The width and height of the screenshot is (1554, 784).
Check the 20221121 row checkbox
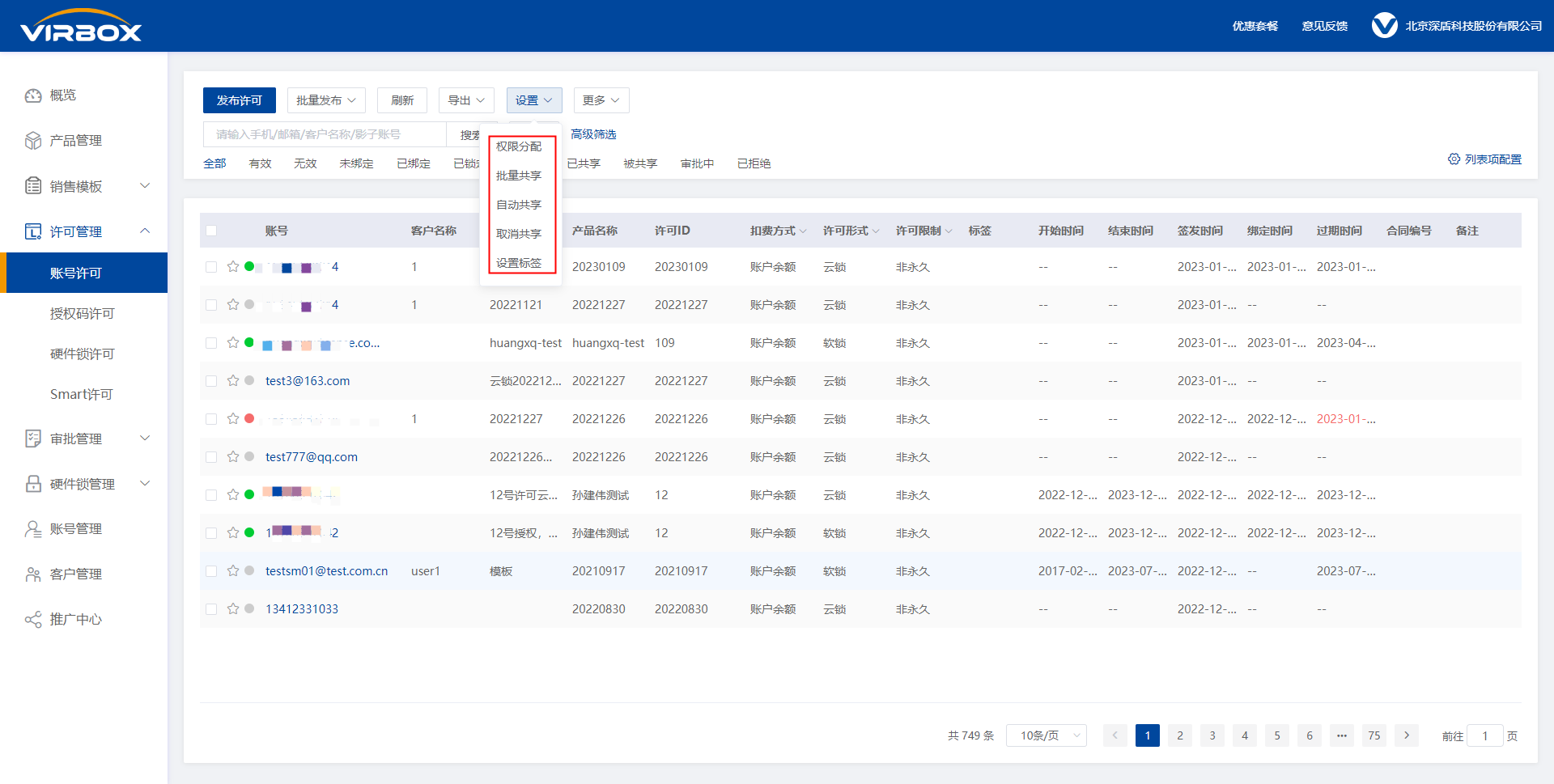point(211,305)
